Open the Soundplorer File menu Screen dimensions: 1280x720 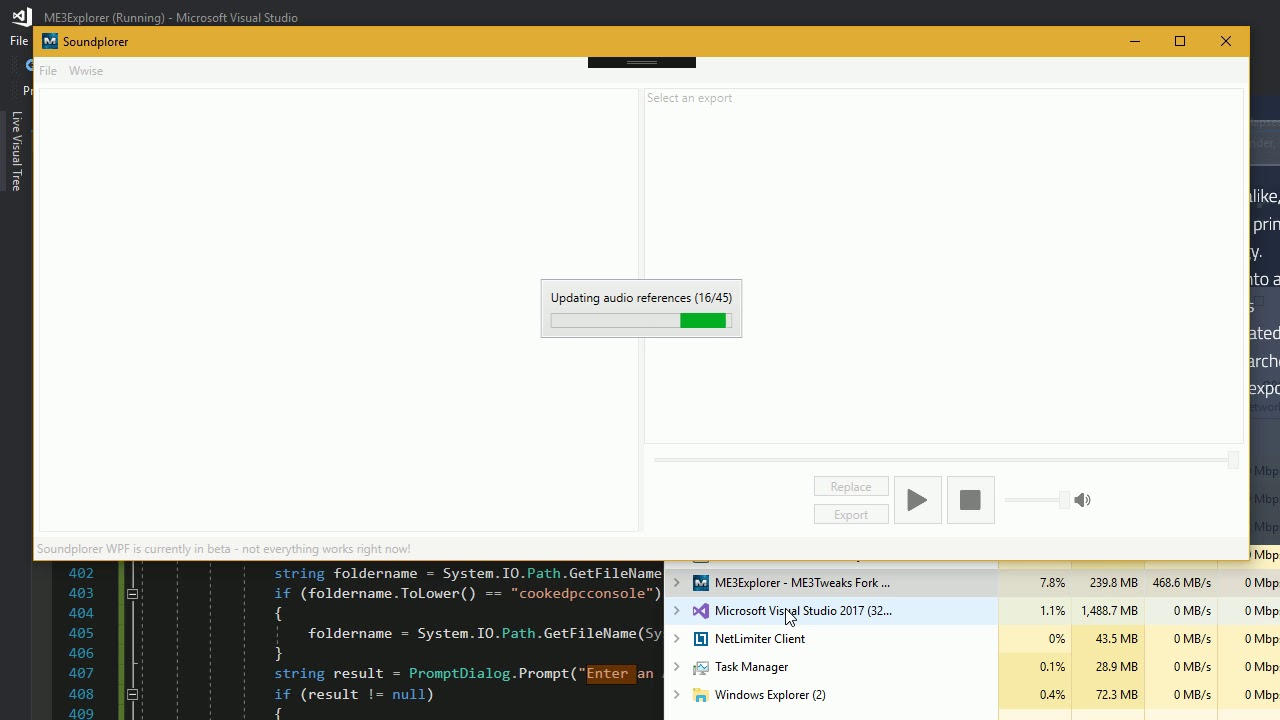point(48,71)
